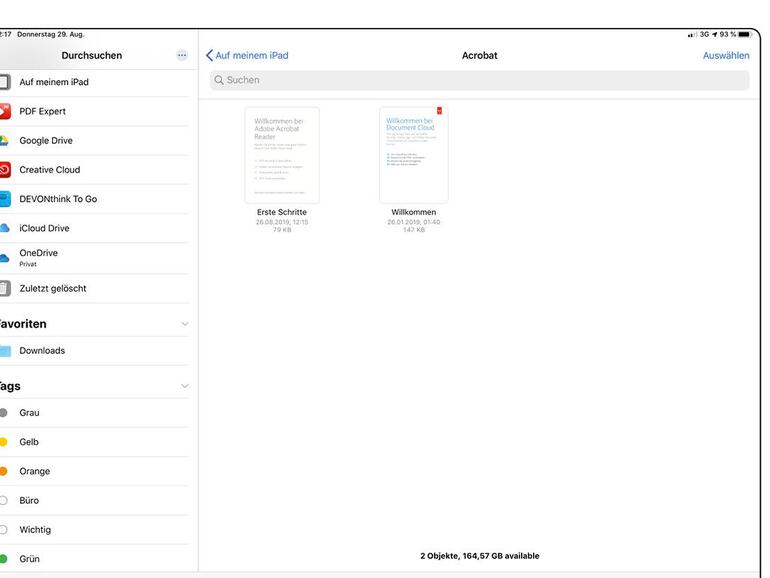This screenshot has height=578, width=770.
Task: Click the Donnerstag 29. Aug. date in status bar
Action: coord(51,34)
